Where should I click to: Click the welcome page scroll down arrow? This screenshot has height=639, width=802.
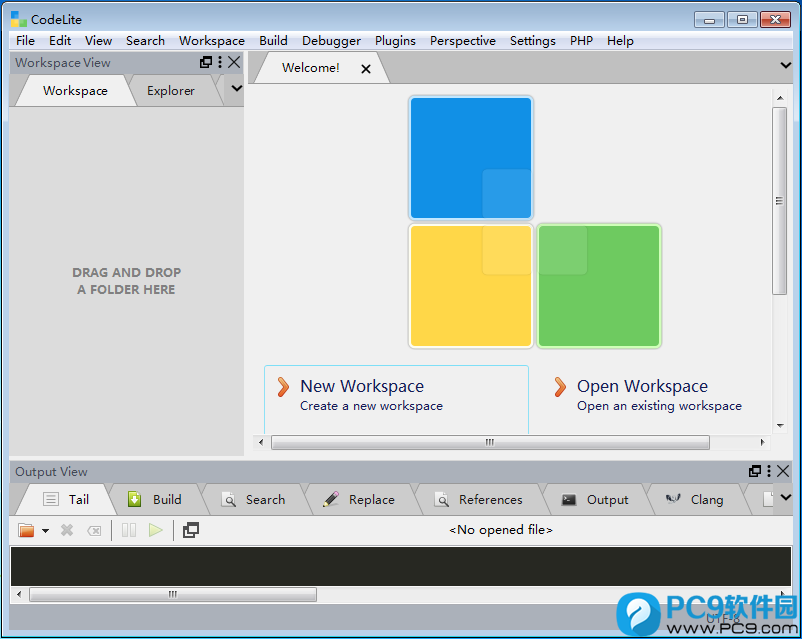tap(779, 426)
